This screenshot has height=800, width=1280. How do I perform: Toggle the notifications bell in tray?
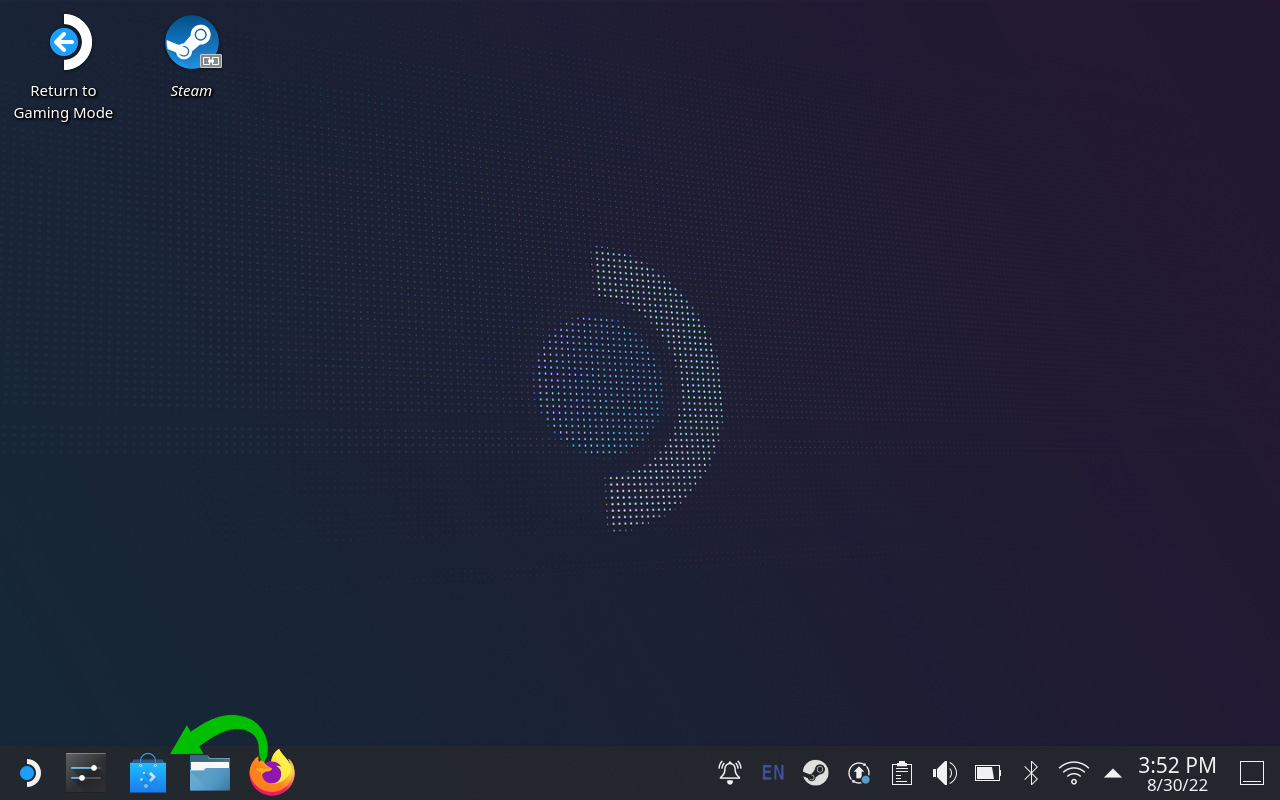730,773
